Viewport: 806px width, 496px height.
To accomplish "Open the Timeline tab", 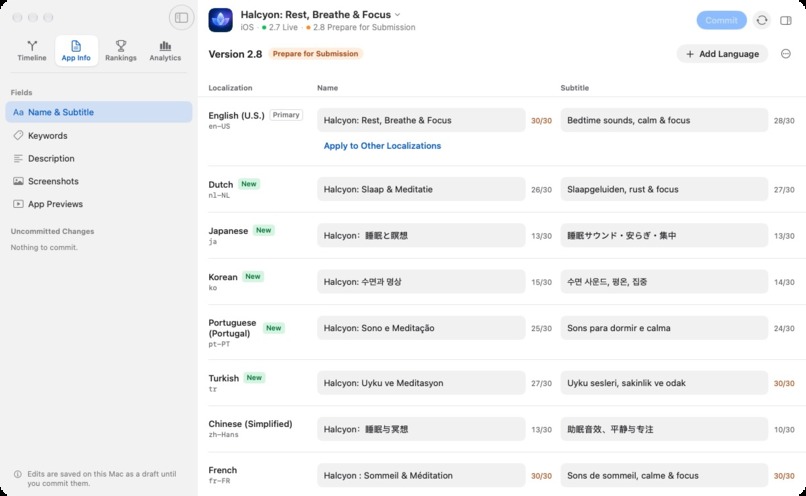I will pos(32,51).
